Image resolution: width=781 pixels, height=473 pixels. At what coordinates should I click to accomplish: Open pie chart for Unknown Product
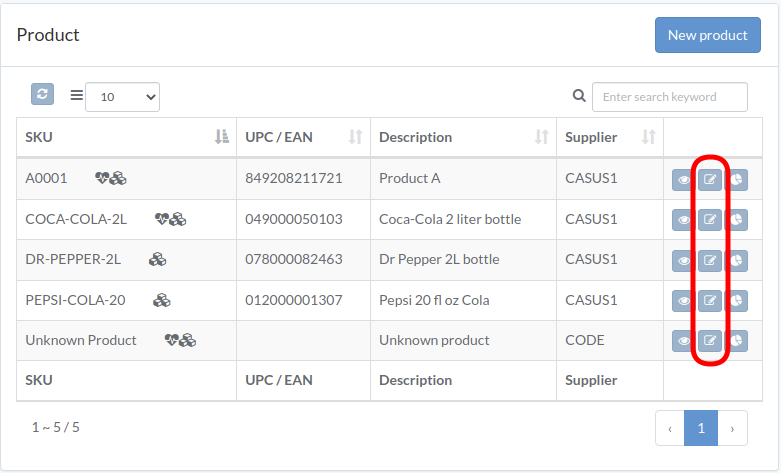click(x=737, y=341)
